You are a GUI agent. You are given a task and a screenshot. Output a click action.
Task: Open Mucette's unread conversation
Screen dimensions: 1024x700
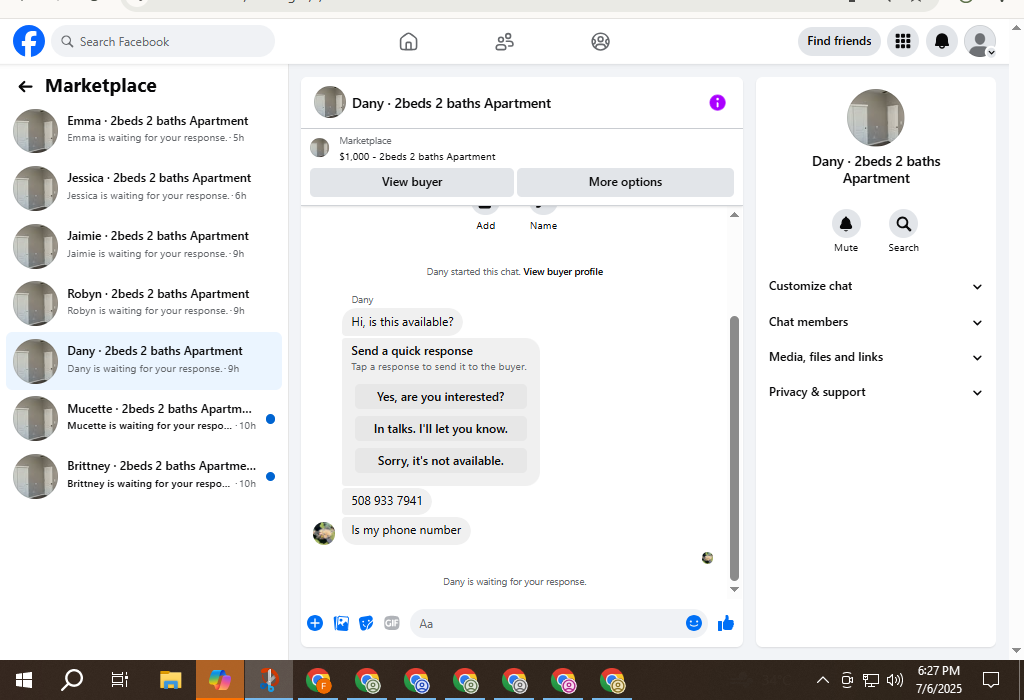(x=144, y=418)
